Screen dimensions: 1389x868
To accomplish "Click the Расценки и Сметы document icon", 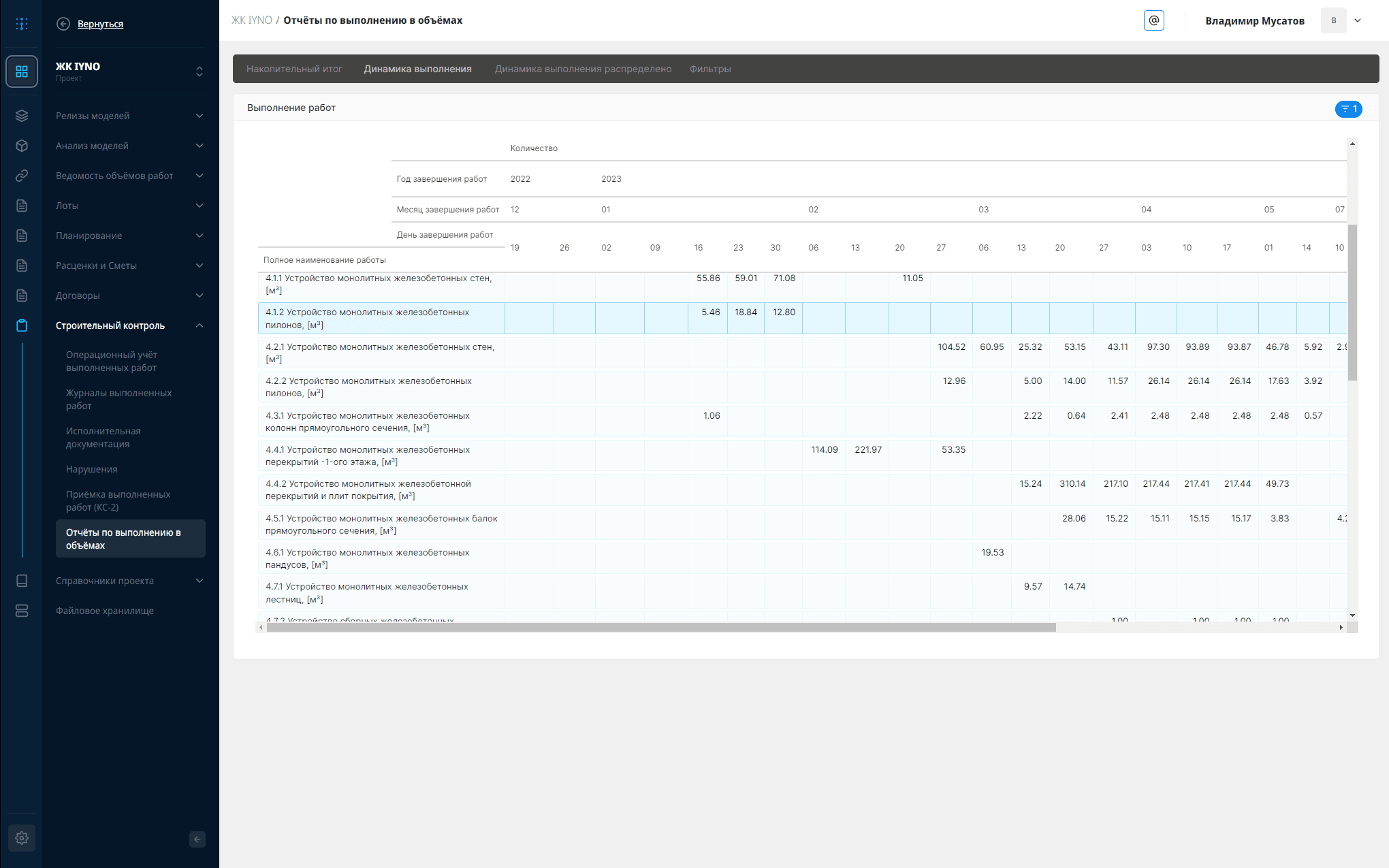I will 22,266.
